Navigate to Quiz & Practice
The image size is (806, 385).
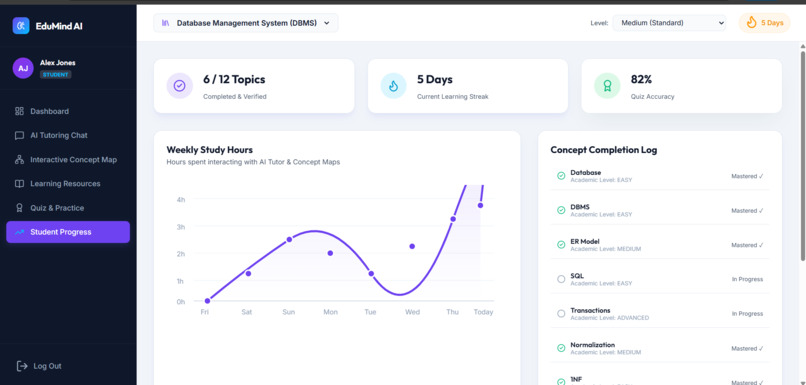(x=68, y=208)
